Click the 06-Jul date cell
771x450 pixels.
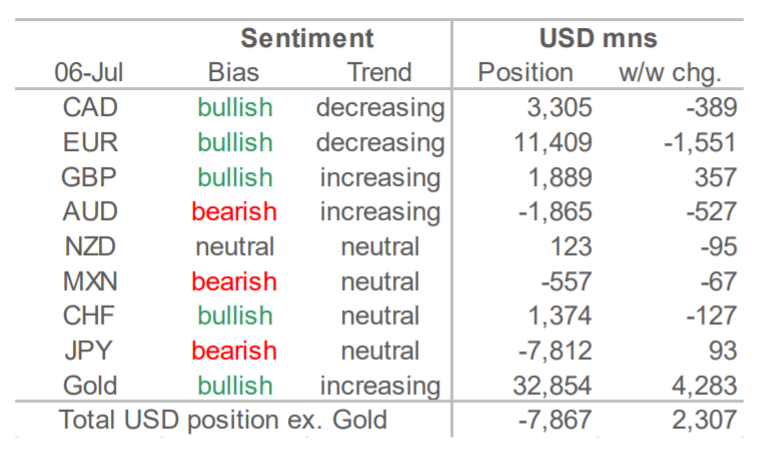click(89, 73)
